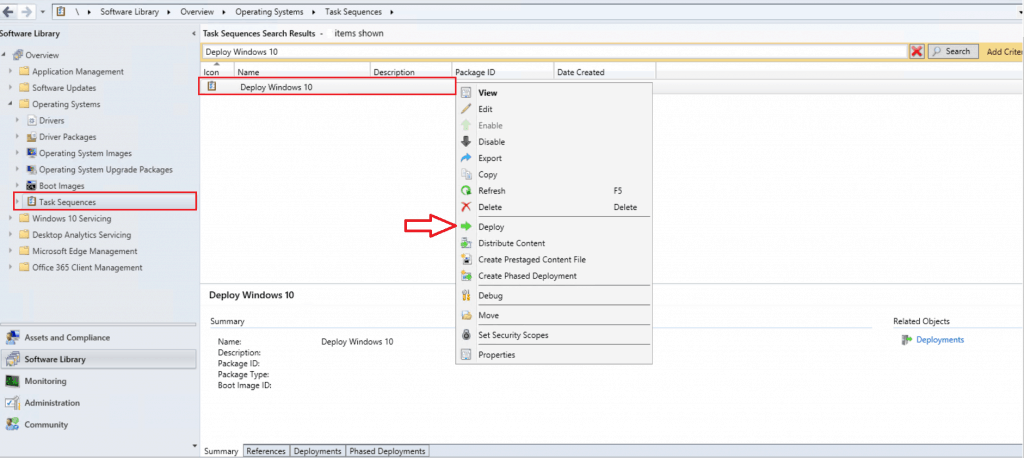The width and height of the screenshot is (1024, 458).
Task: Click the Debug tools icon
Action: tap(466, 295)
